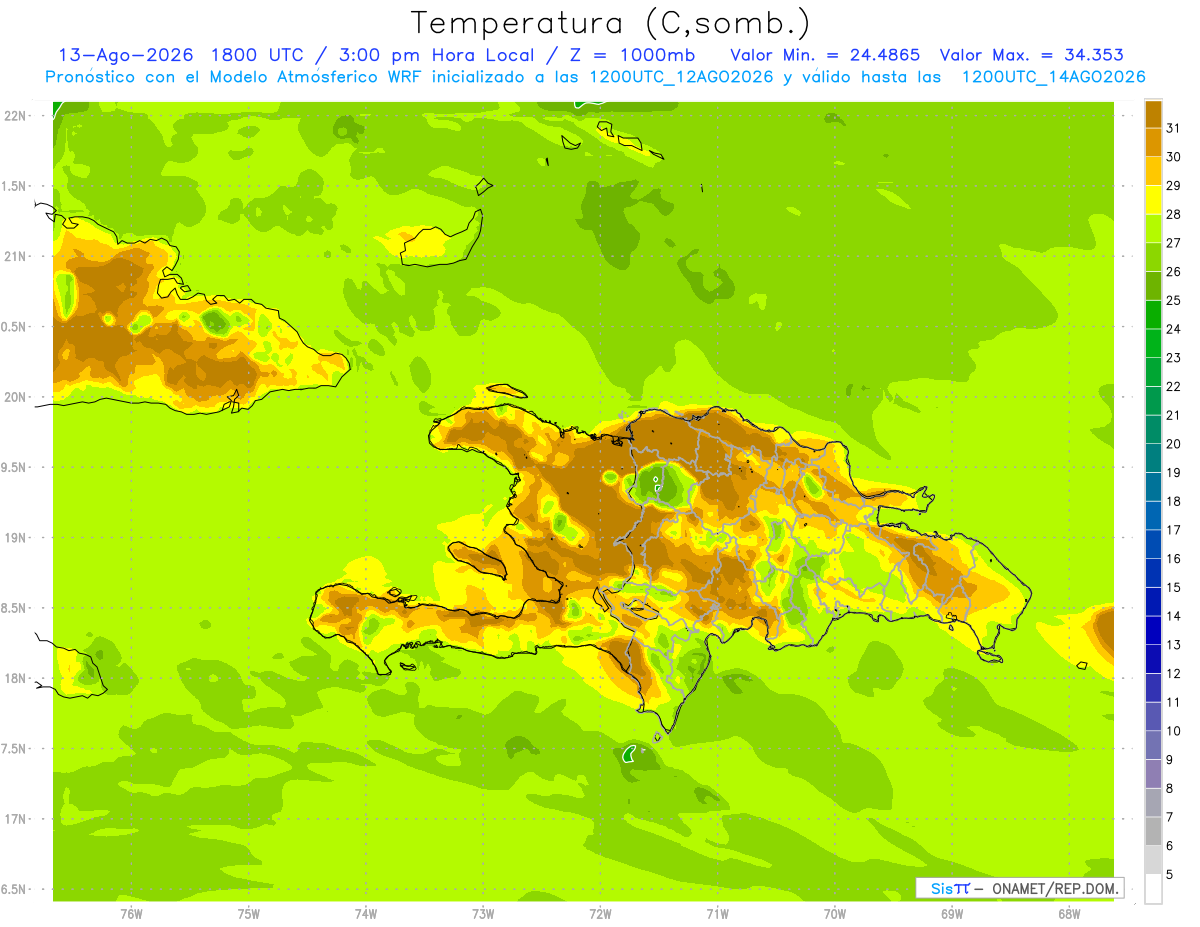Click the title "Temperatura (C,somb.)"
The width and height of the screenshot is (1200, 927).
pyautogui.click(x=611, y=23)
